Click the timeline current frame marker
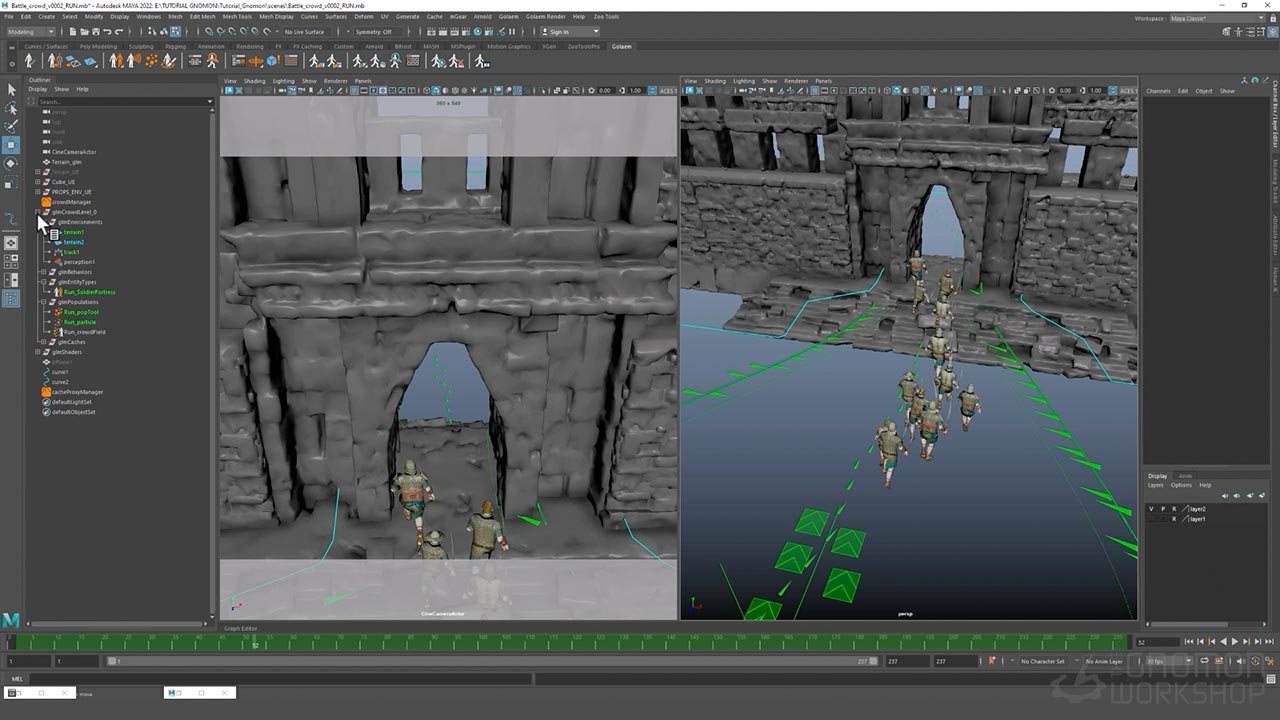This screenshot has width=1280, height=720. pos(254,642)
